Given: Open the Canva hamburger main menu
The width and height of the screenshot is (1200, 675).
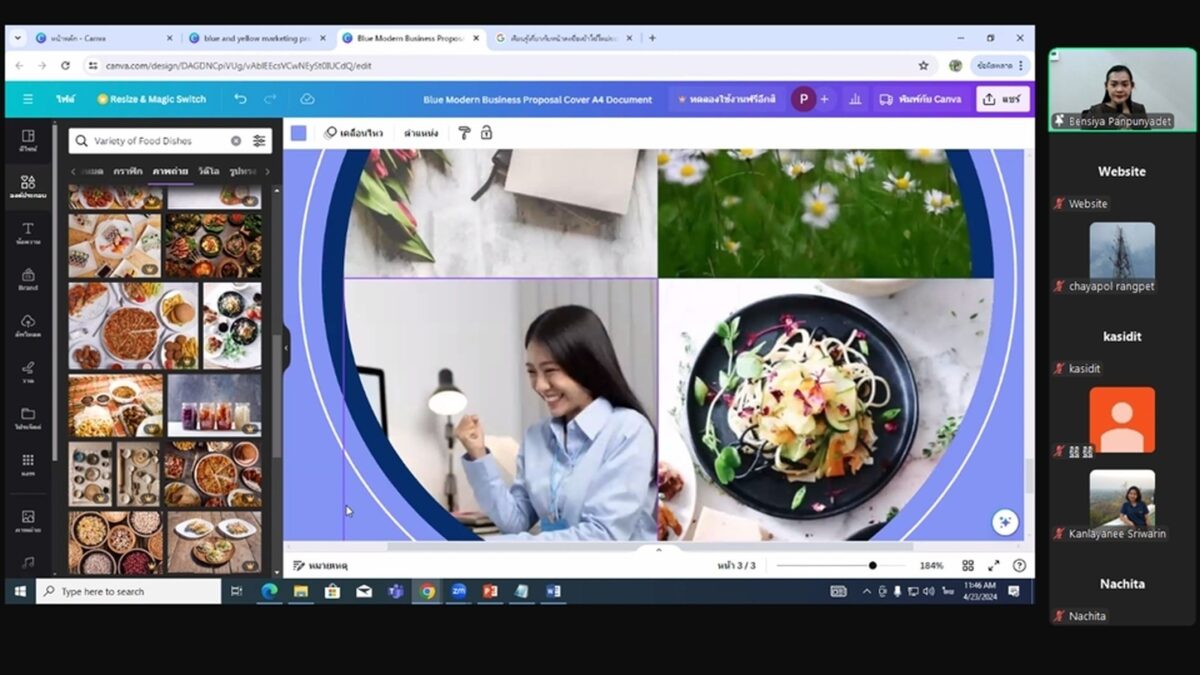Looking at the screenshot, I should [x=28, y=99].
